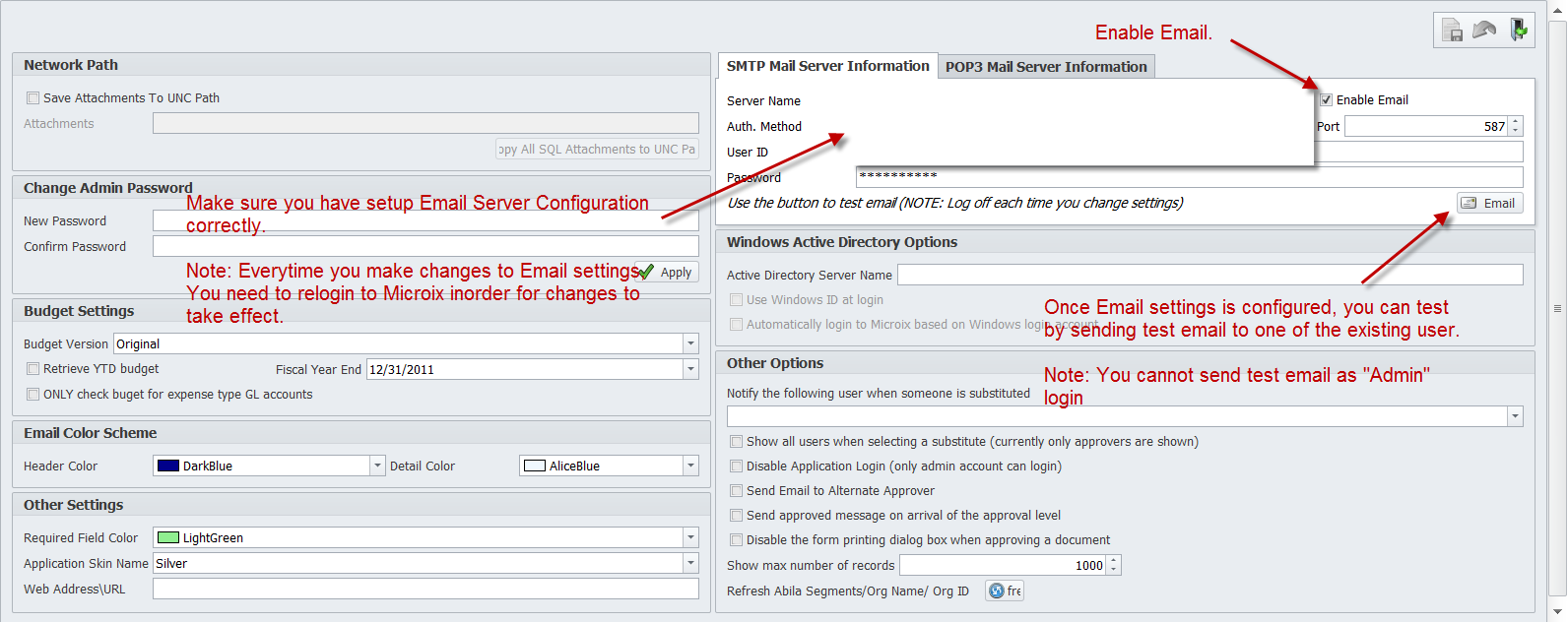Switch to POP3 Mail Server Information tab

coord(1045,67)
